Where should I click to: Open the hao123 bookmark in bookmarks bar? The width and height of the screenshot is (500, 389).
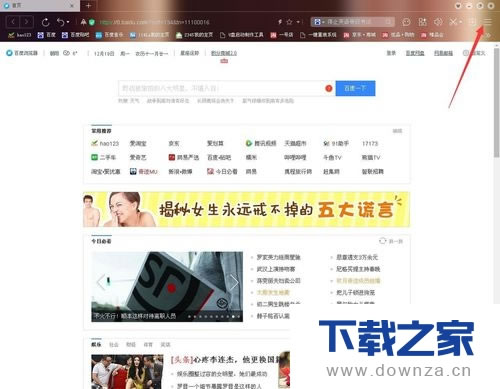[x=20, y=35]
